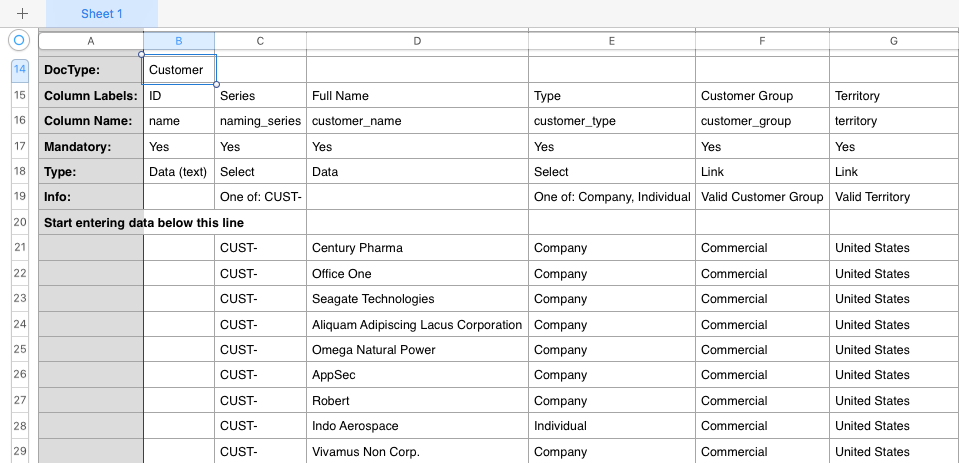Click the Territory column label cell

[x=893, y=96]
